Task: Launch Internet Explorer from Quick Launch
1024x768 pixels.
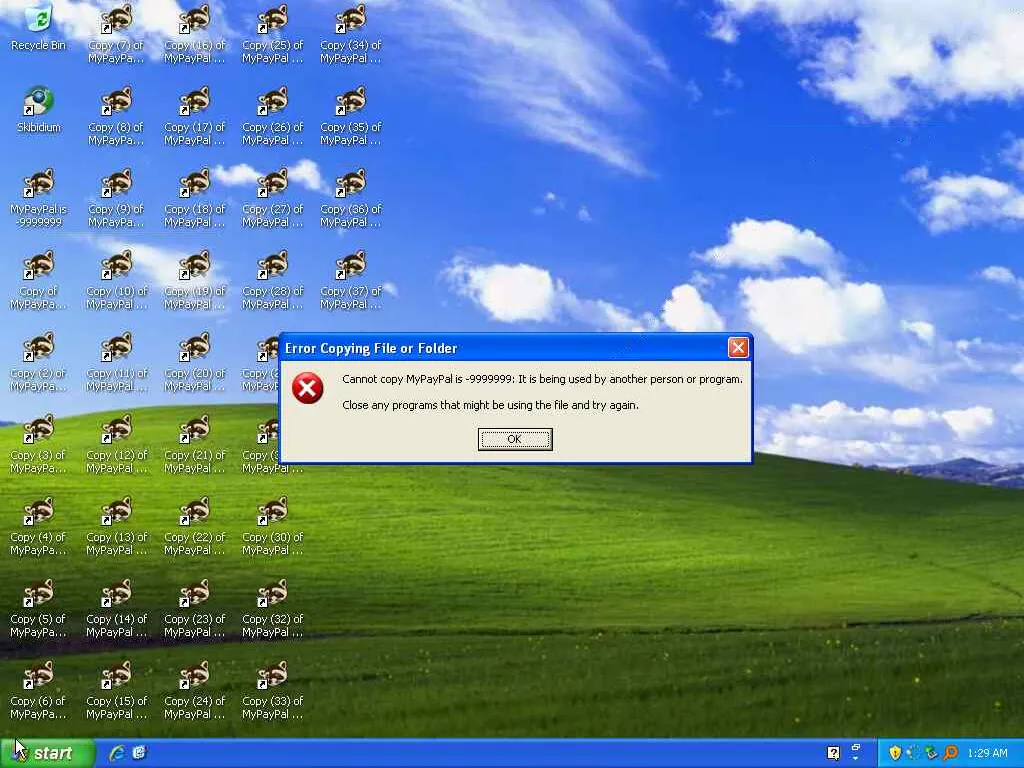Action: [117, 753]
